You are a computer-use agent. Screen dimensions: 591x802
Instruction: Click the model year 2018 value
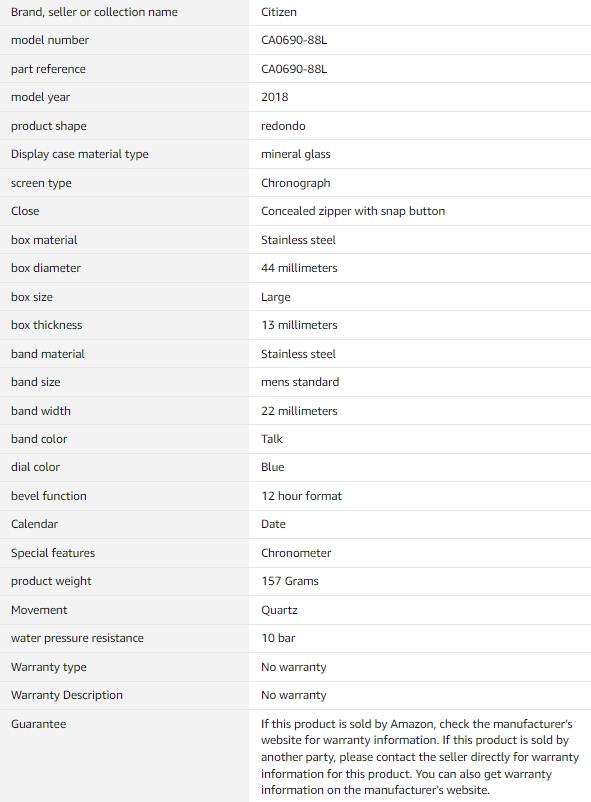tap(274, 97)
